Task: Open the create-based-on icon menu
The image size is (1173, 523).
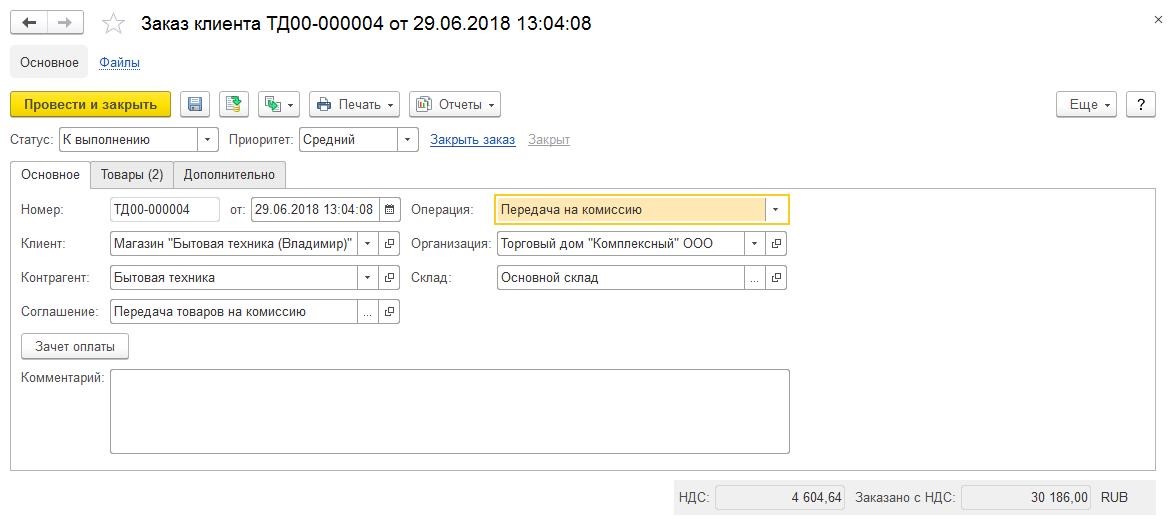Action: (279, 105)
